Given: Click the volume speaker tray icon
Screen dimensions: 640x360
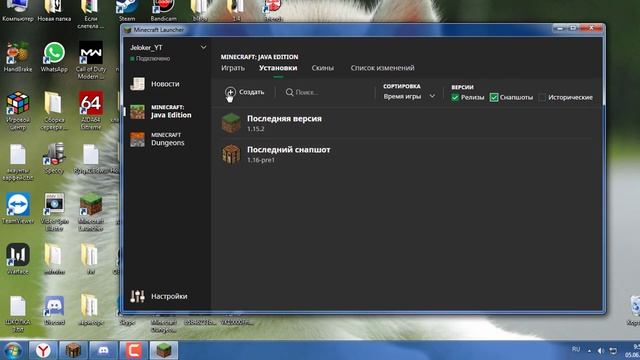Looking at the screenshot, I should click(600, 351).
